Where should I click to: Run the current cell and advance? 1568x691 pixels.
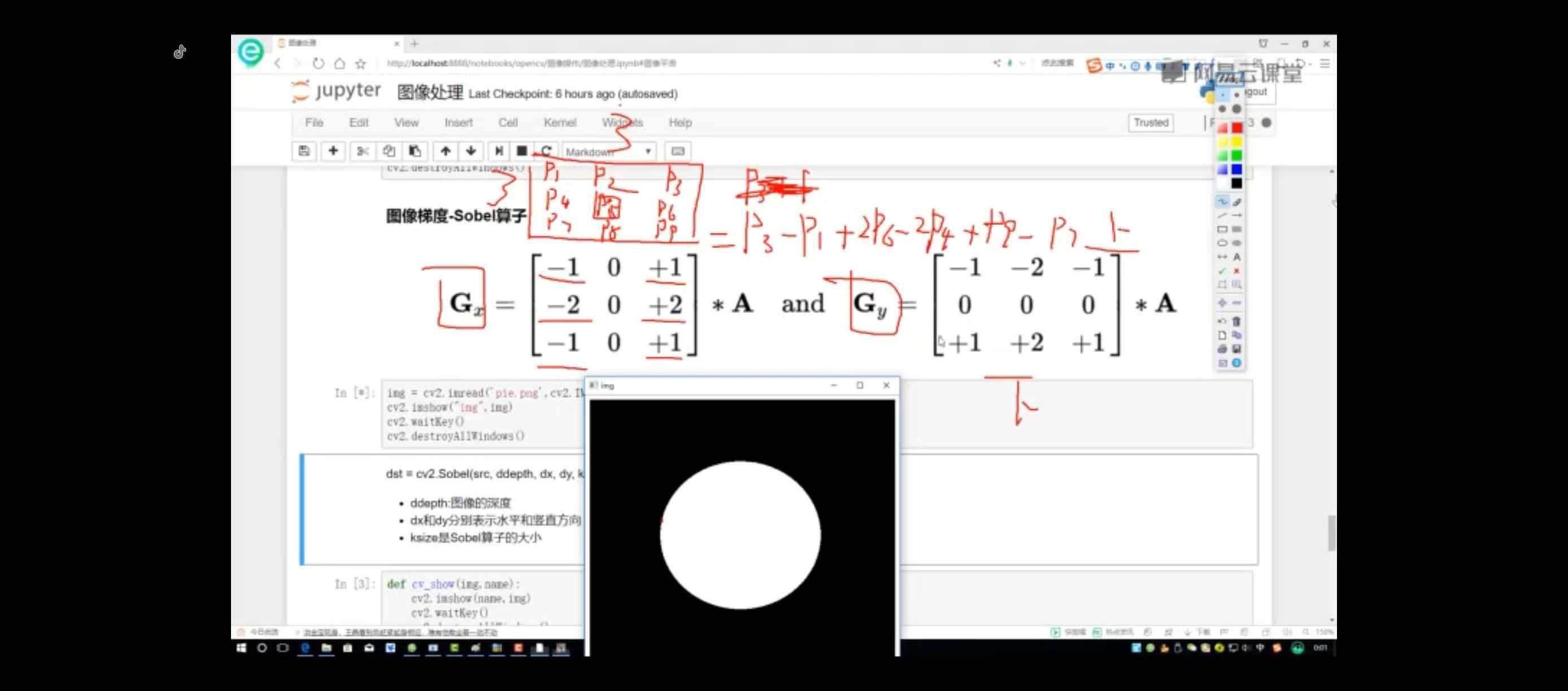(x=499, y=151)
